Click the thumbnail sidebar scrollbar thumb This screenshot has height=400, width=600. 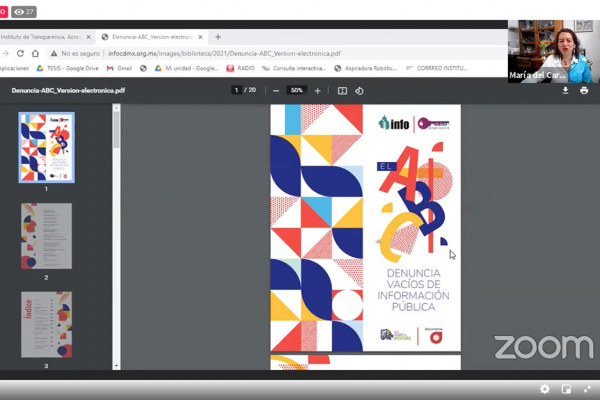(x=116, y=129)
